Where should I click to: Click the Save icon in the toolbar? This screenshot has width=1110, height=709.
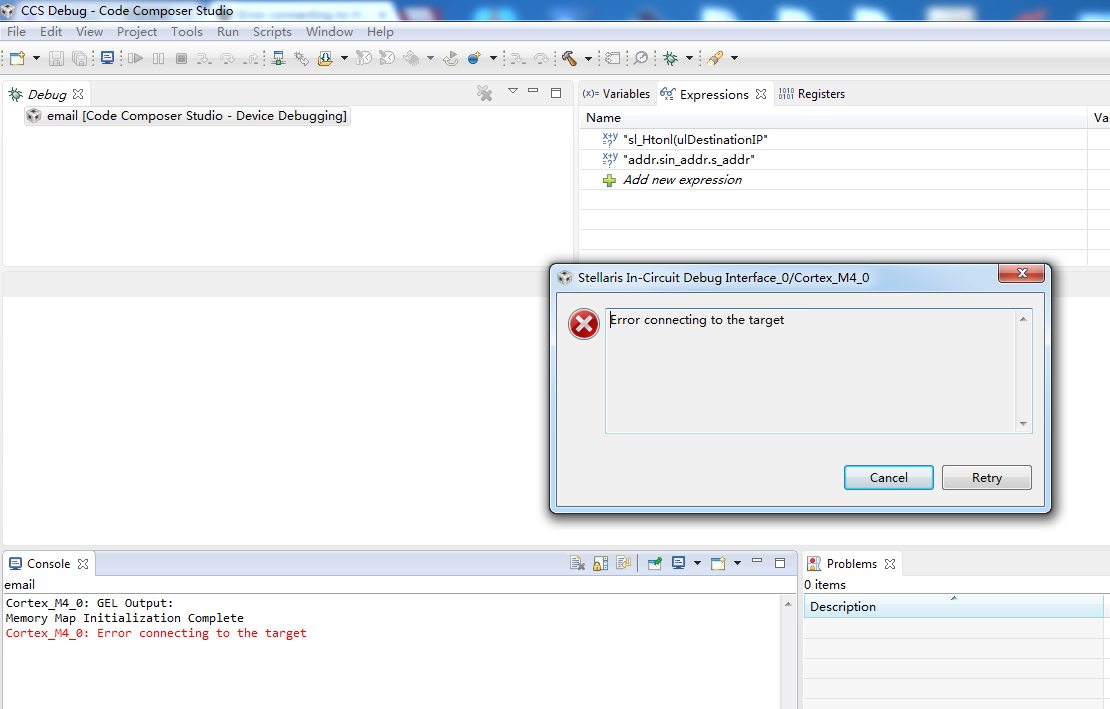click(57, 58)
